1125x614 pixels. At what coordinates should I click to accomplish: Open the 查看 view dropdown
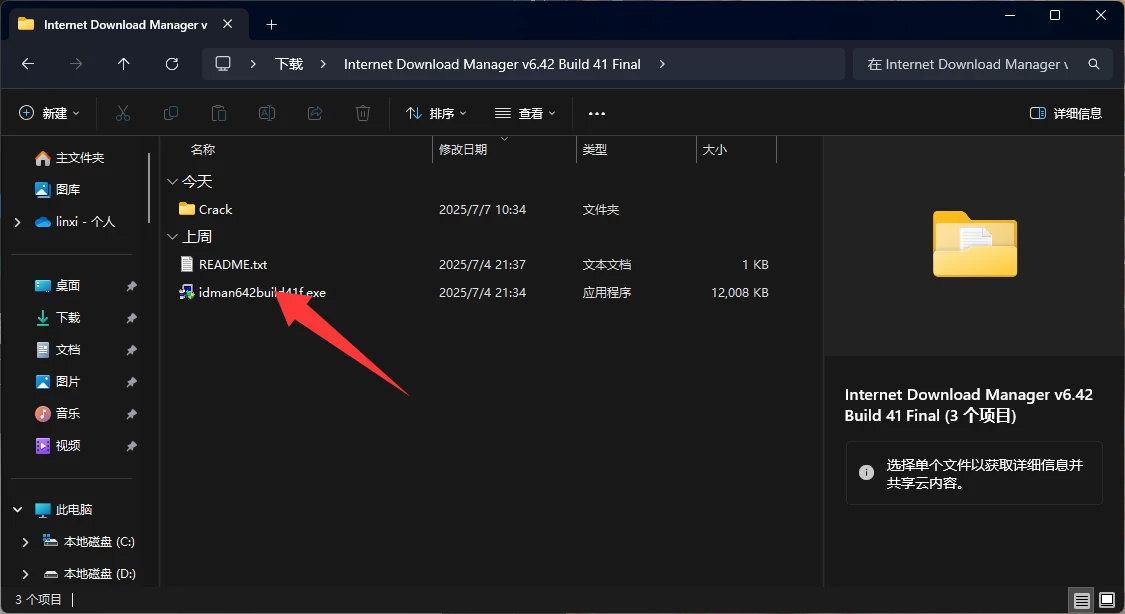[x=525, y=112]
